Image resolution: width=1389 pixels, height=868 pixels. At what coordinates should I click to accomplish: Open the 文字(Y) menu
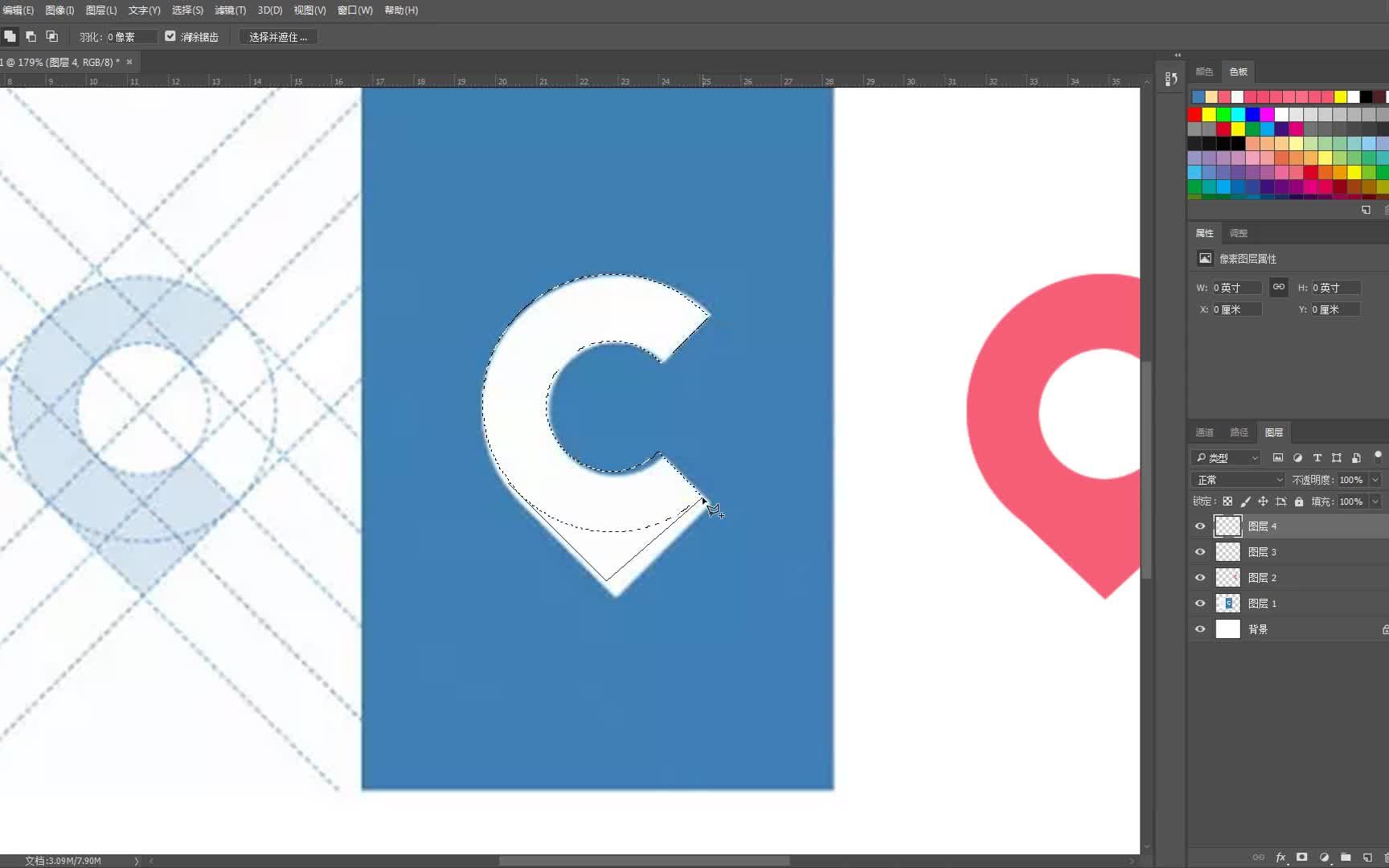[x=145, y=10]
